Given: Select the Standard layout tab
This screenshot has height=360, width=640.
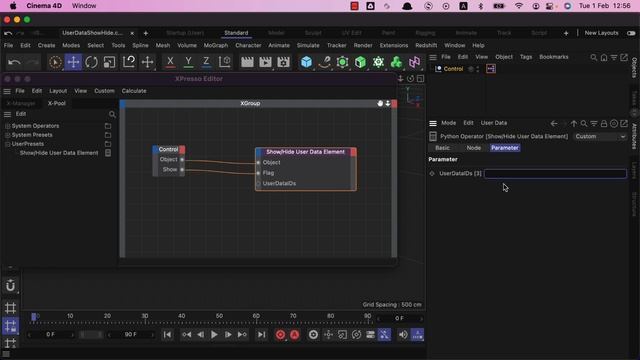Looking at the screenshot, I should pos(236,33).
